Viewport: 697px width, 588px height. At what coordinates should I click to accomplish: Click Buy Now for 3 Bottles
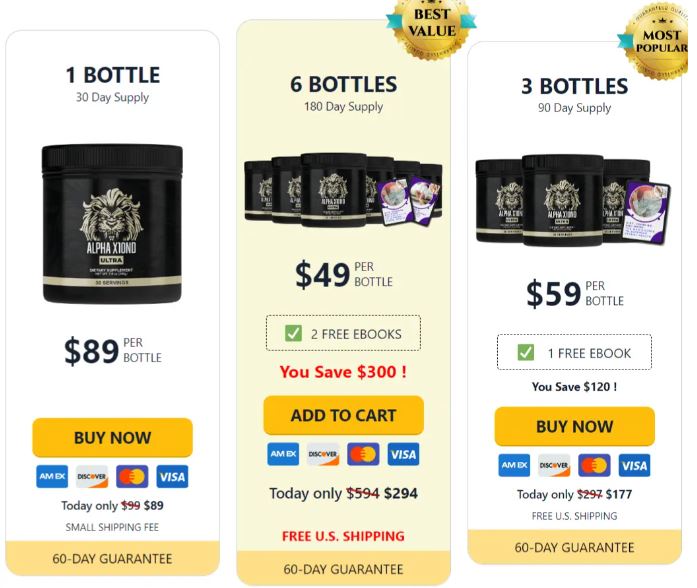[x=575, y=427]
